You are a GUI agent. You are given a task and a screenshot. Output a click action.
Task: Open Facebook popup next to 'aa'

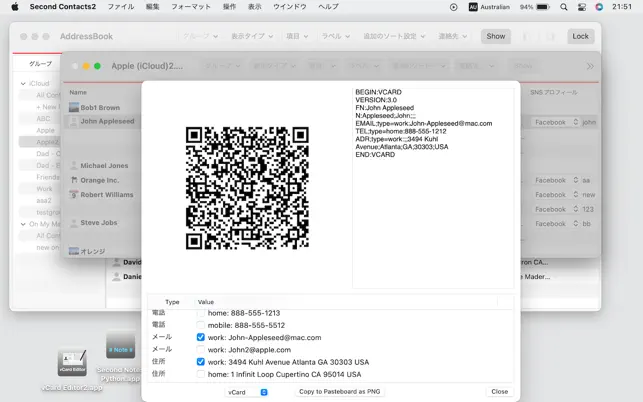coord(555,180)
